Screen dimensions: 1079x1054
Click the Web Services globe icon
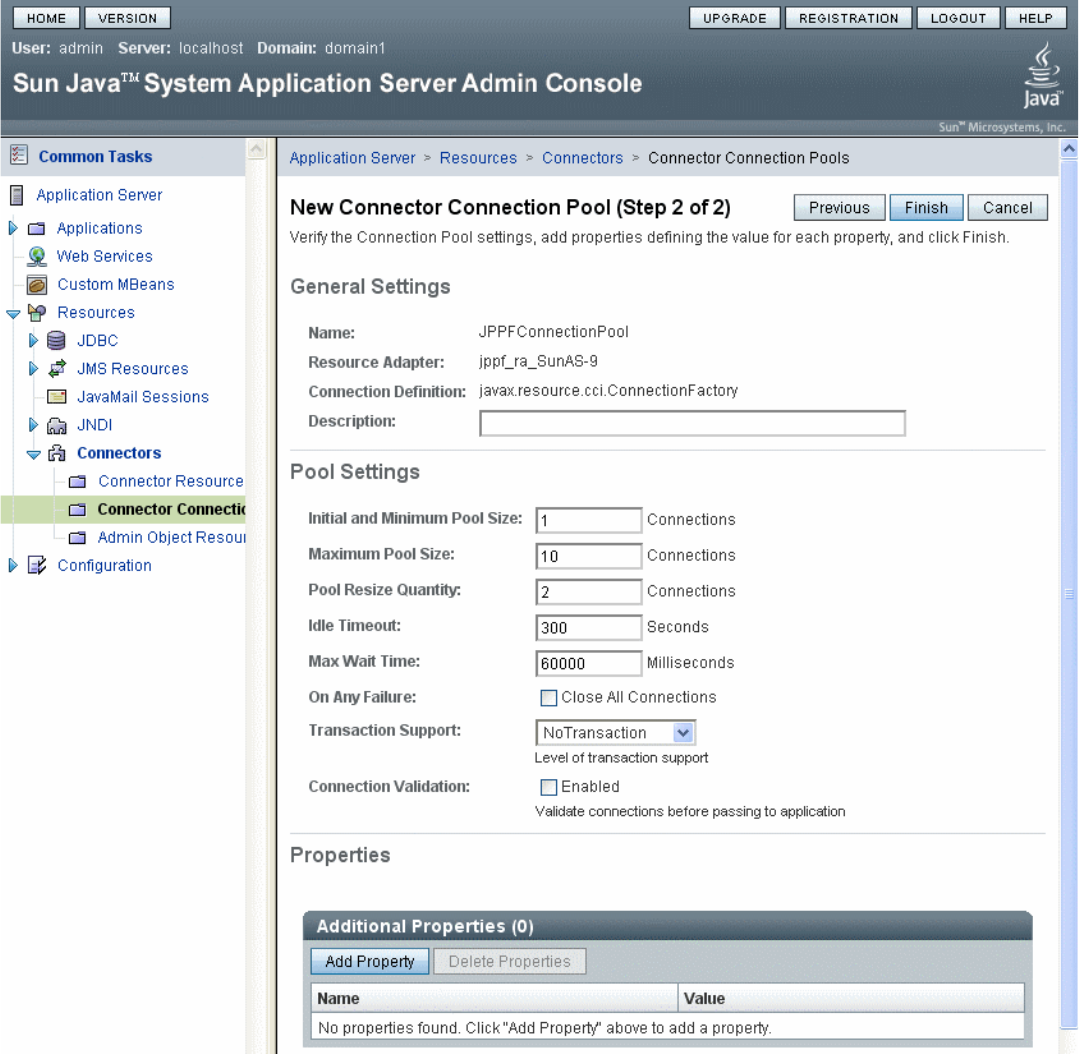[36, 256]
